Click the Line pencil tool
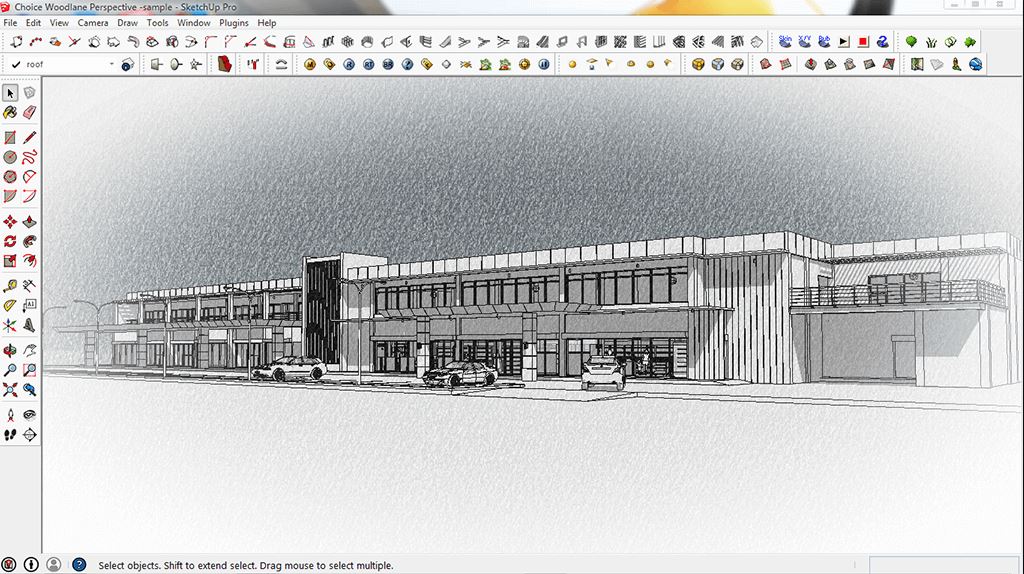The image size is (1024, 574). point(29,137)
